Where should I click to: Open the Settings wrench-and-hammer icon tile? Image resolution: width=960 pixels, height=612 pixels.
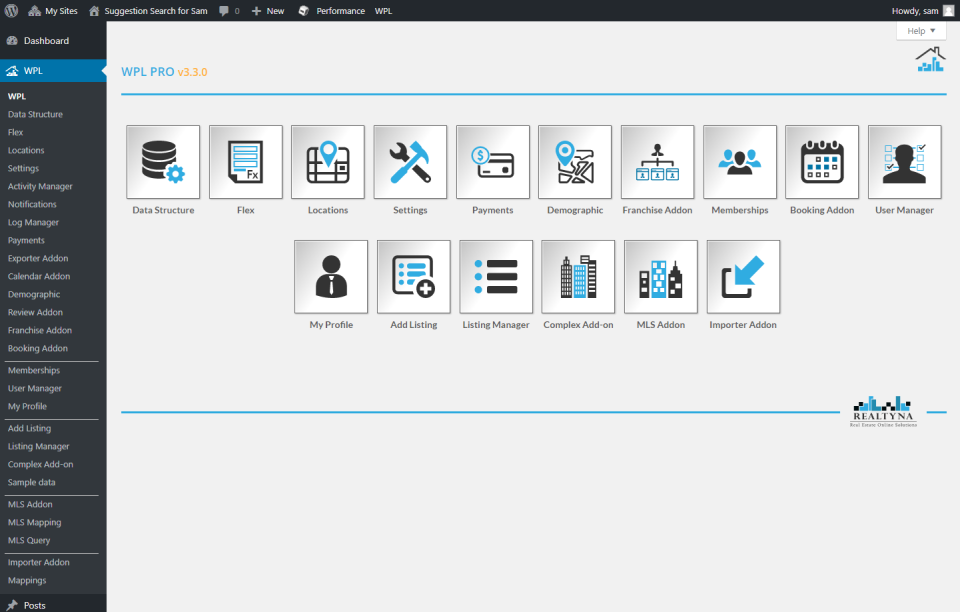click(410, 162)
